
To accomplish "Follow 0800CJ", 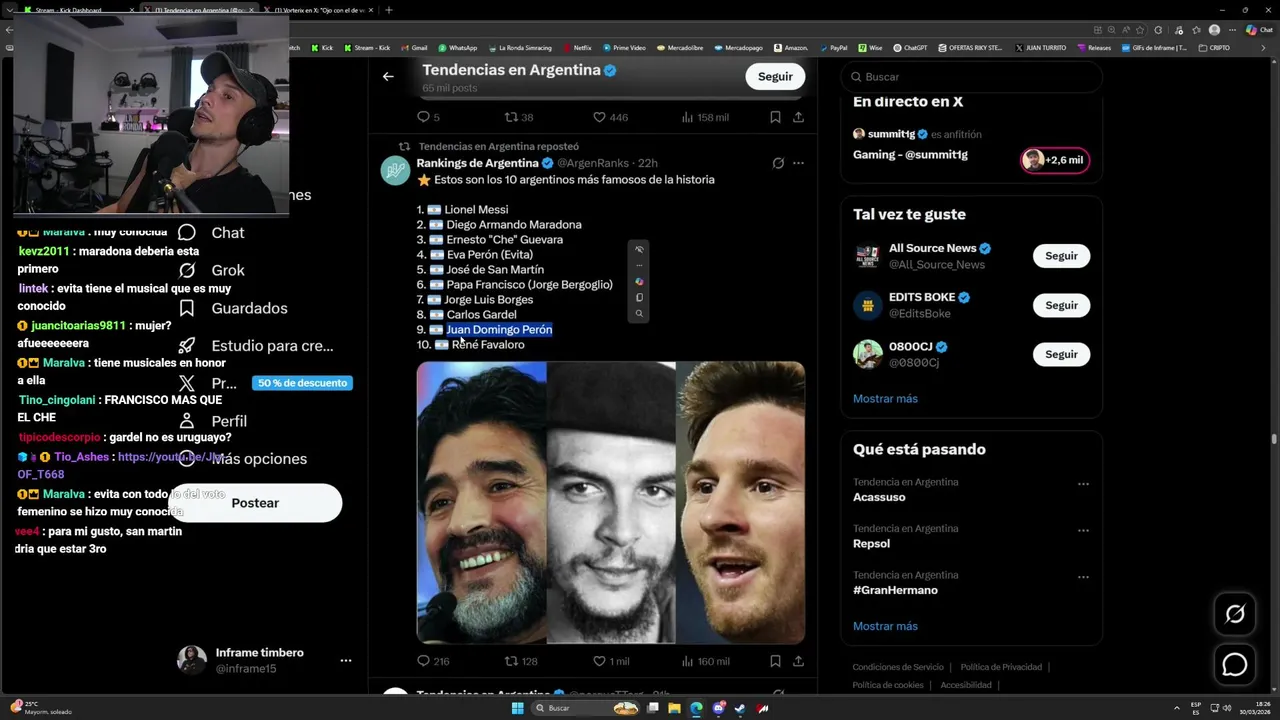I will (x=1061, y=354).
